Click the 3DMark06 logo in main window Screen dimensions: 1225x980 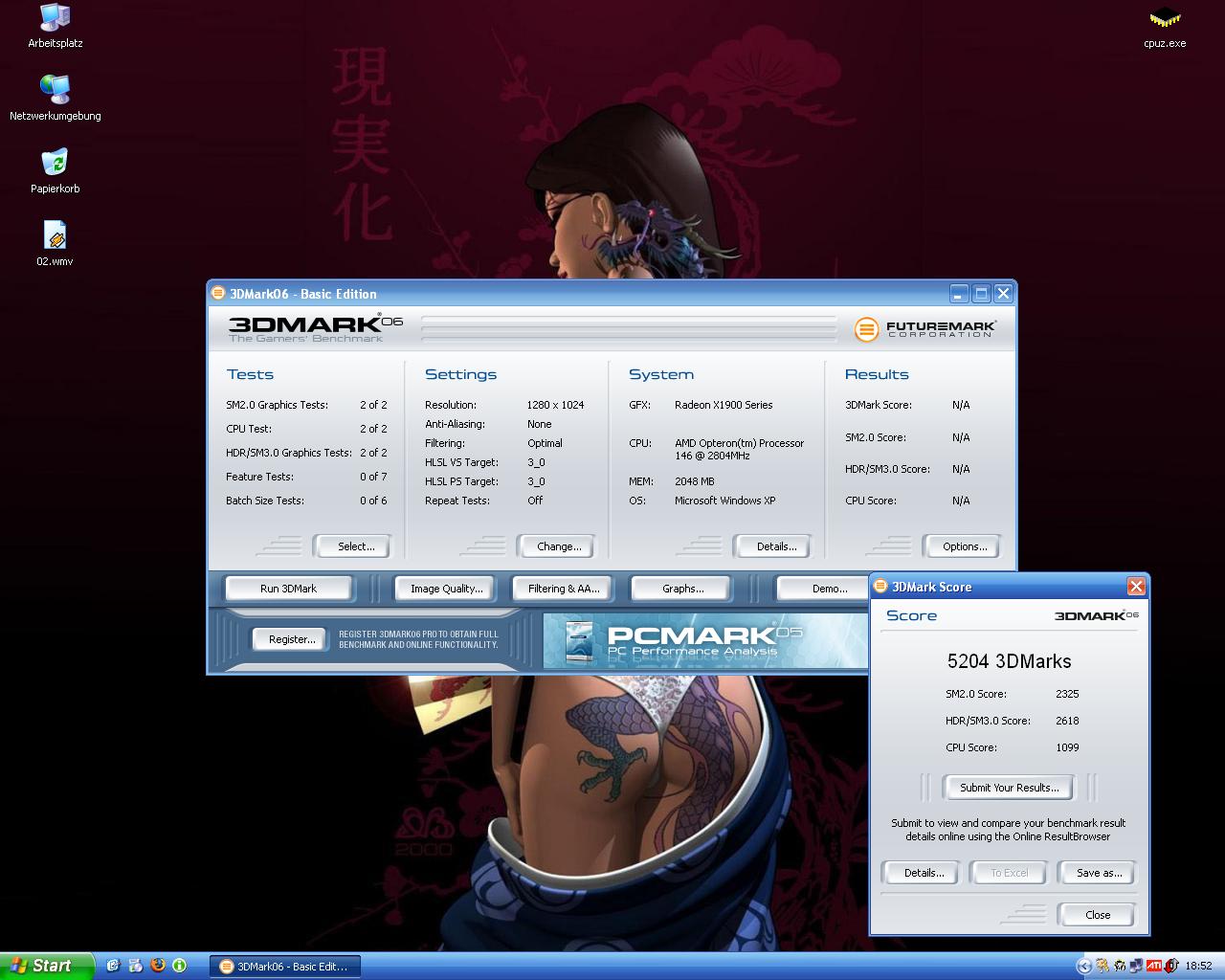coord(316,328)
